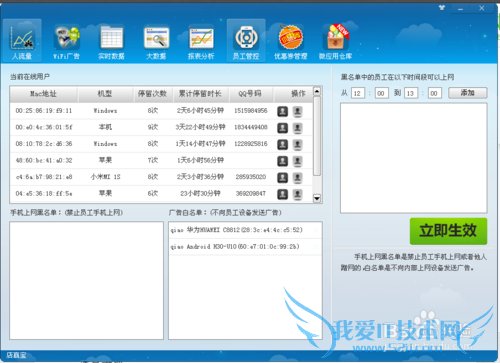Select MAC address 08:10:78:2c:d6:36

pyautogui.click(x=44, y=144)
